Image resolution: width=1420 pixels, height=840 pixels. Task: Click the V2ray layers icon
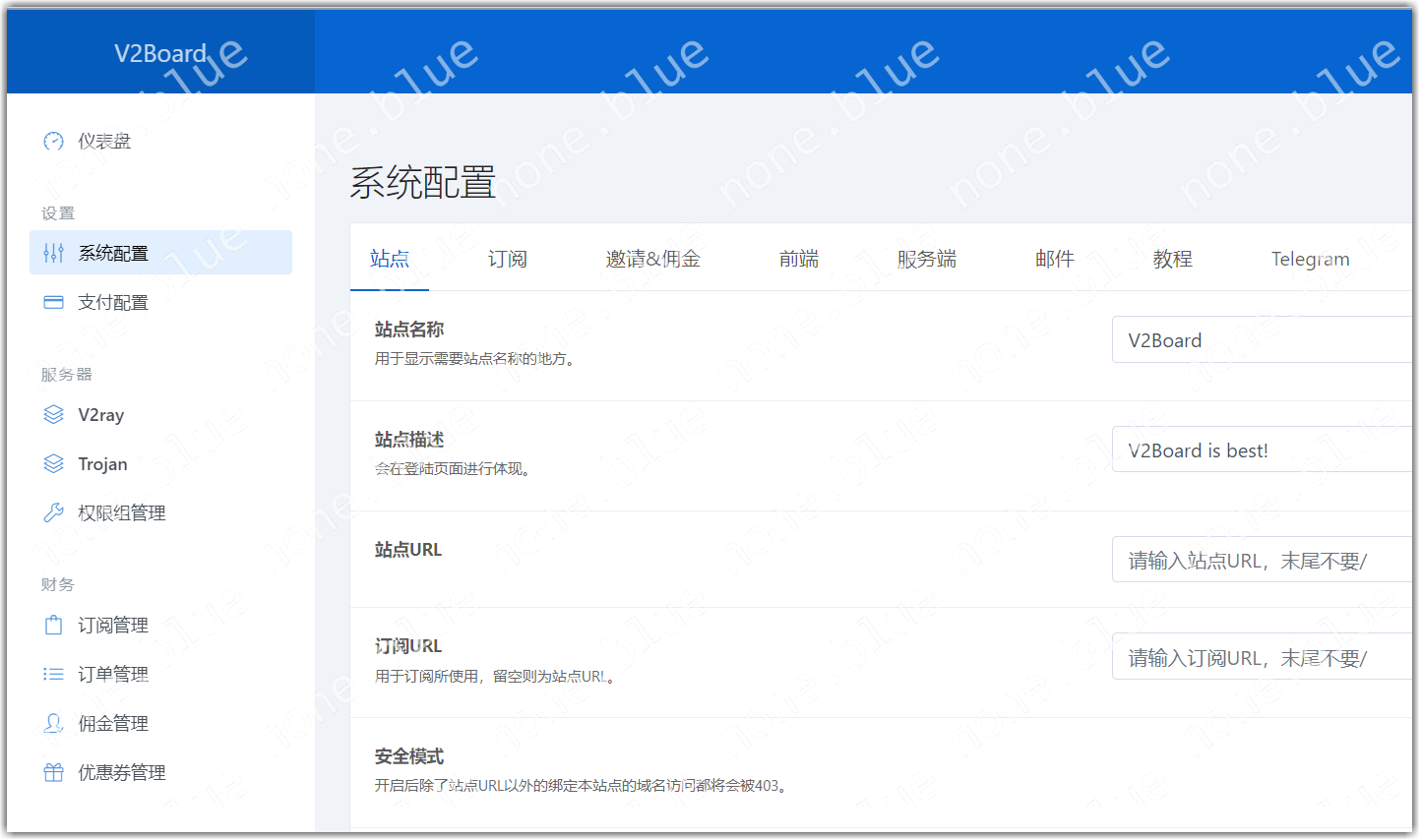tap(54, 415)
